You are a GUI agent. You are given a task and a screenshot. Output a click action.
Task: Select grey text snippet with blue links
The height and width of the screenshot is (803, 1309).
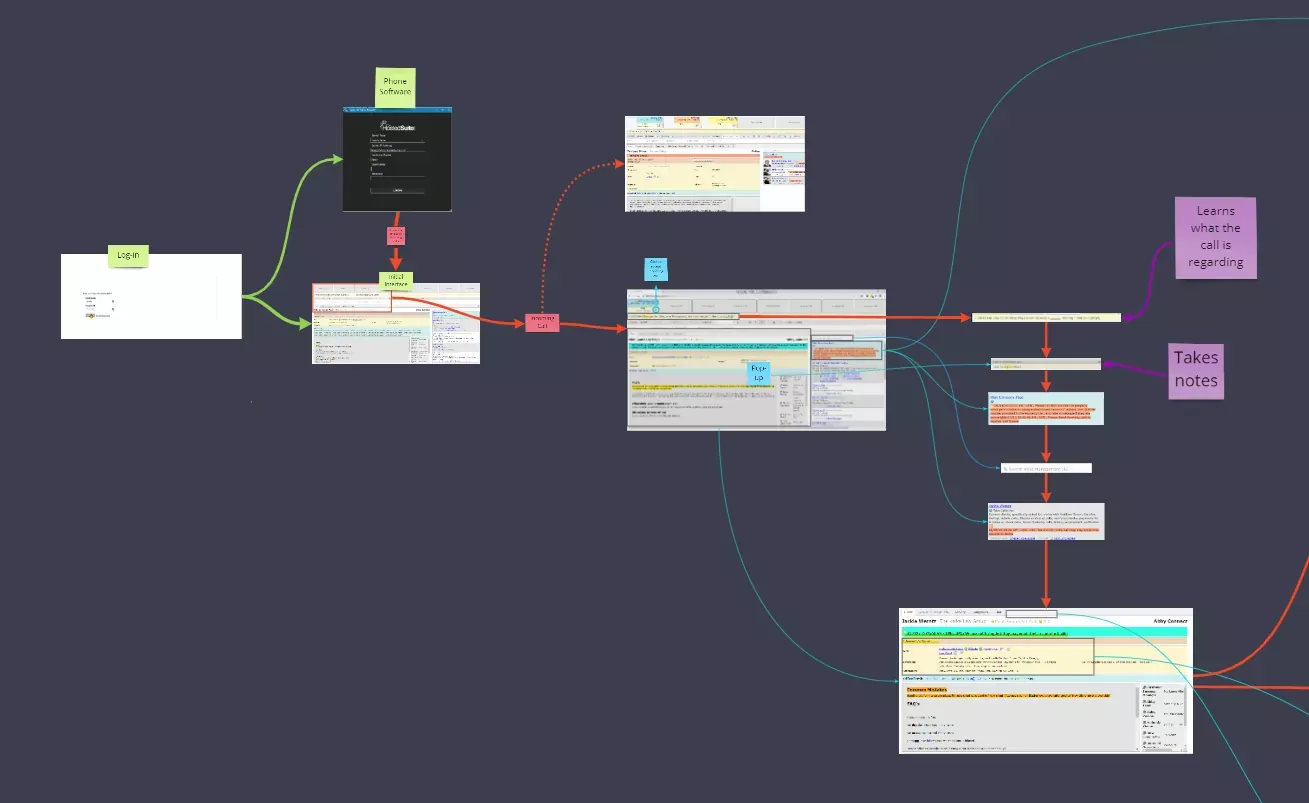pos(1046,522)
